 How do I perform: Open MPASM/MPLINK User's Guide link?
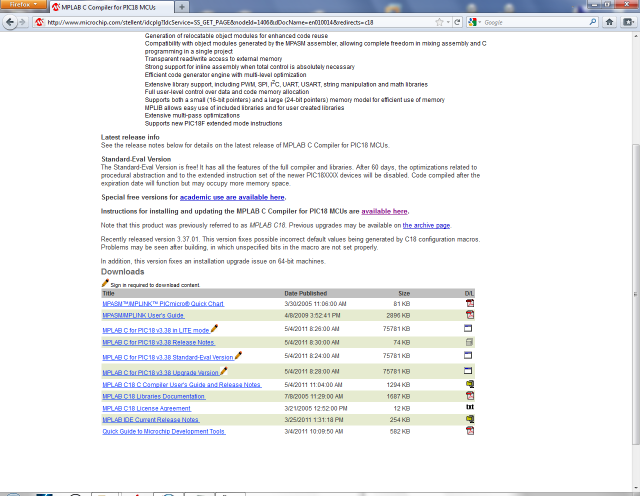click(x=143, y=316)
